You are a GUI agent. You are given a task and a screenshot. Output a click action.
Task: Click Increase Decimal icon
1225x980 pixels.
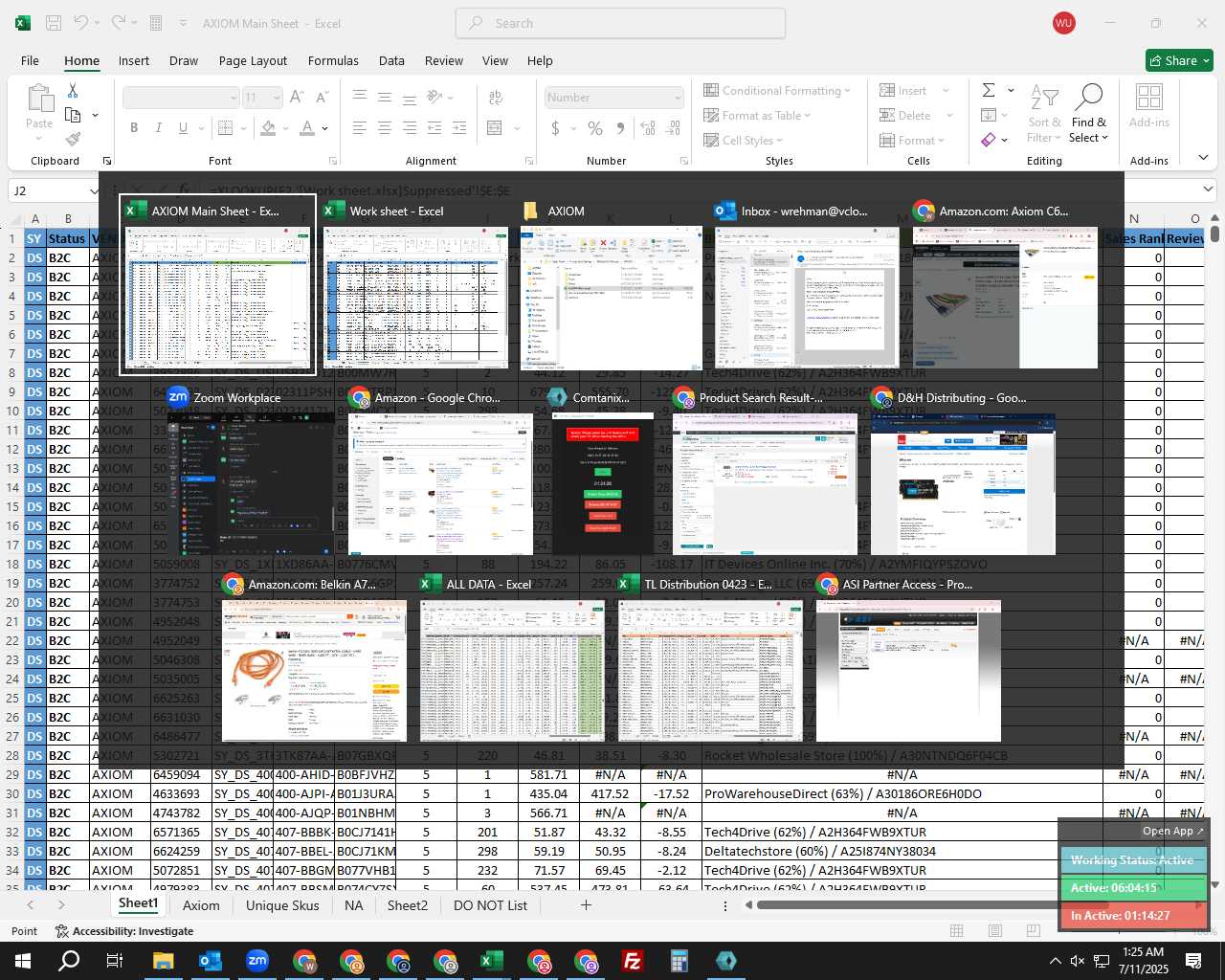coord(648,127)
